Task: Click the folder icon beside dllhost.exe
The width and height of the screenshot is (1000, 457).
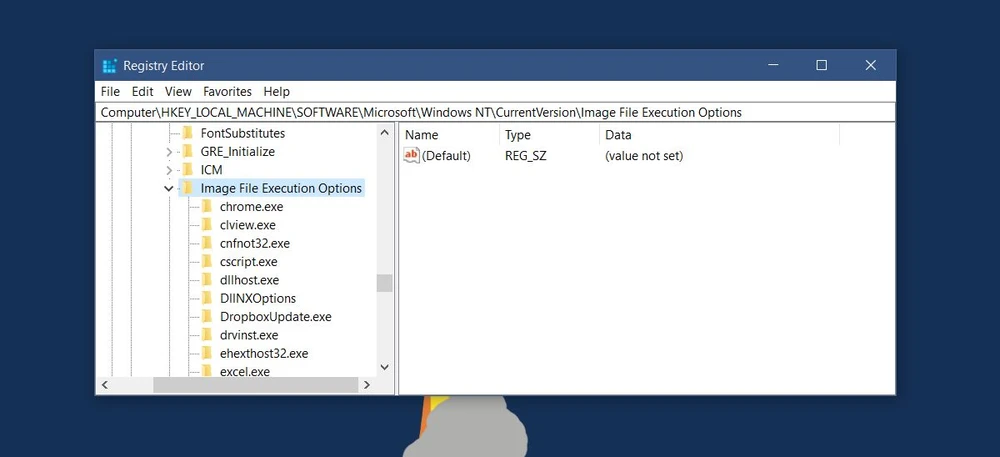Action: coord(207,280)
